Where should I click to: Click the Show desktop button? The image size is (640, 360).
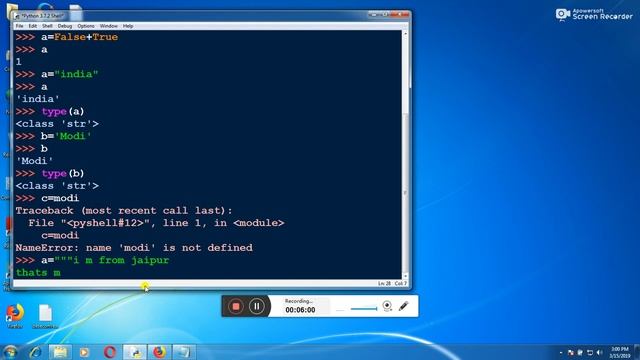click(637, 352)
